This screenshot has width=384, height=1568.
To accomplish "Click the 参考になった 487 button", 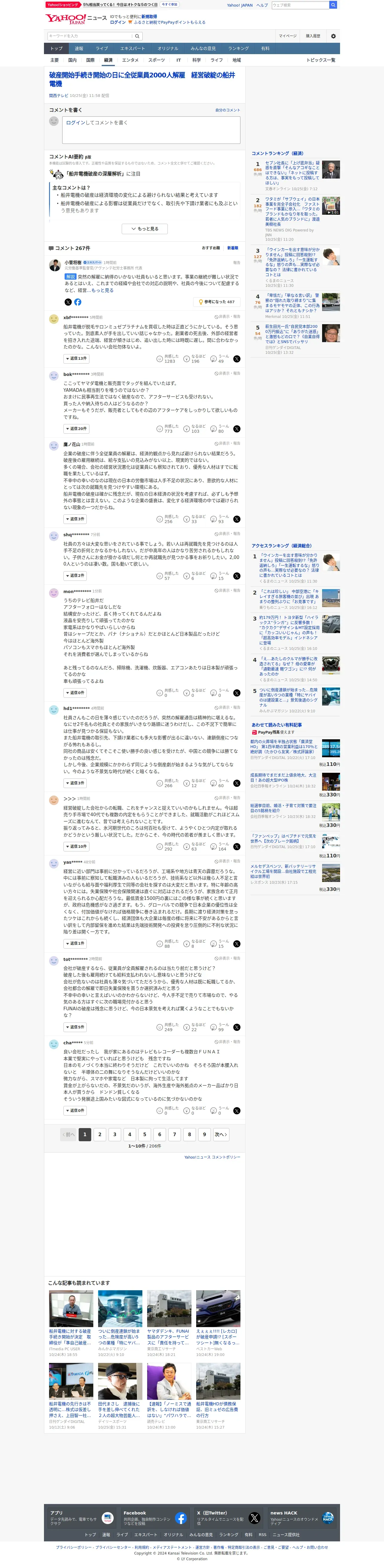I will pos(216,302).
